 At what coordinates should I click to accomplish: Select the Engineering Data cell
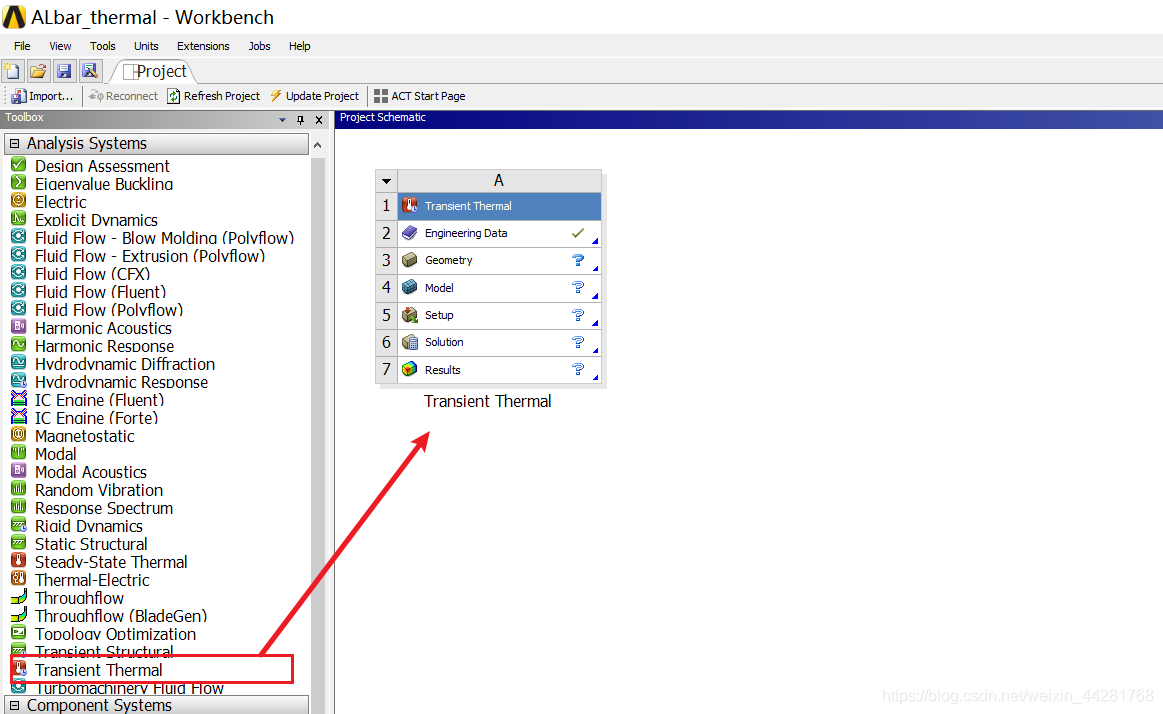(465, 233)
